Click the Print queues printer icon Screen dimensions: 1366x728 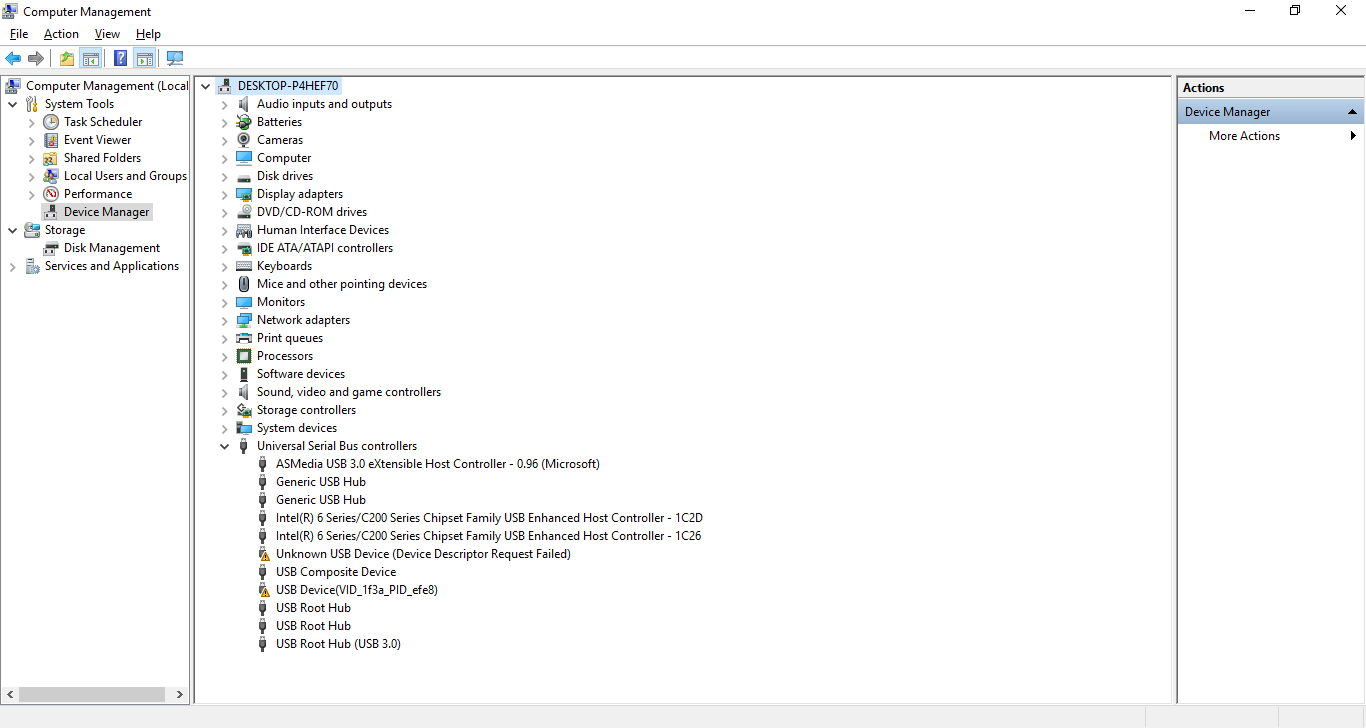click(244, 338)
